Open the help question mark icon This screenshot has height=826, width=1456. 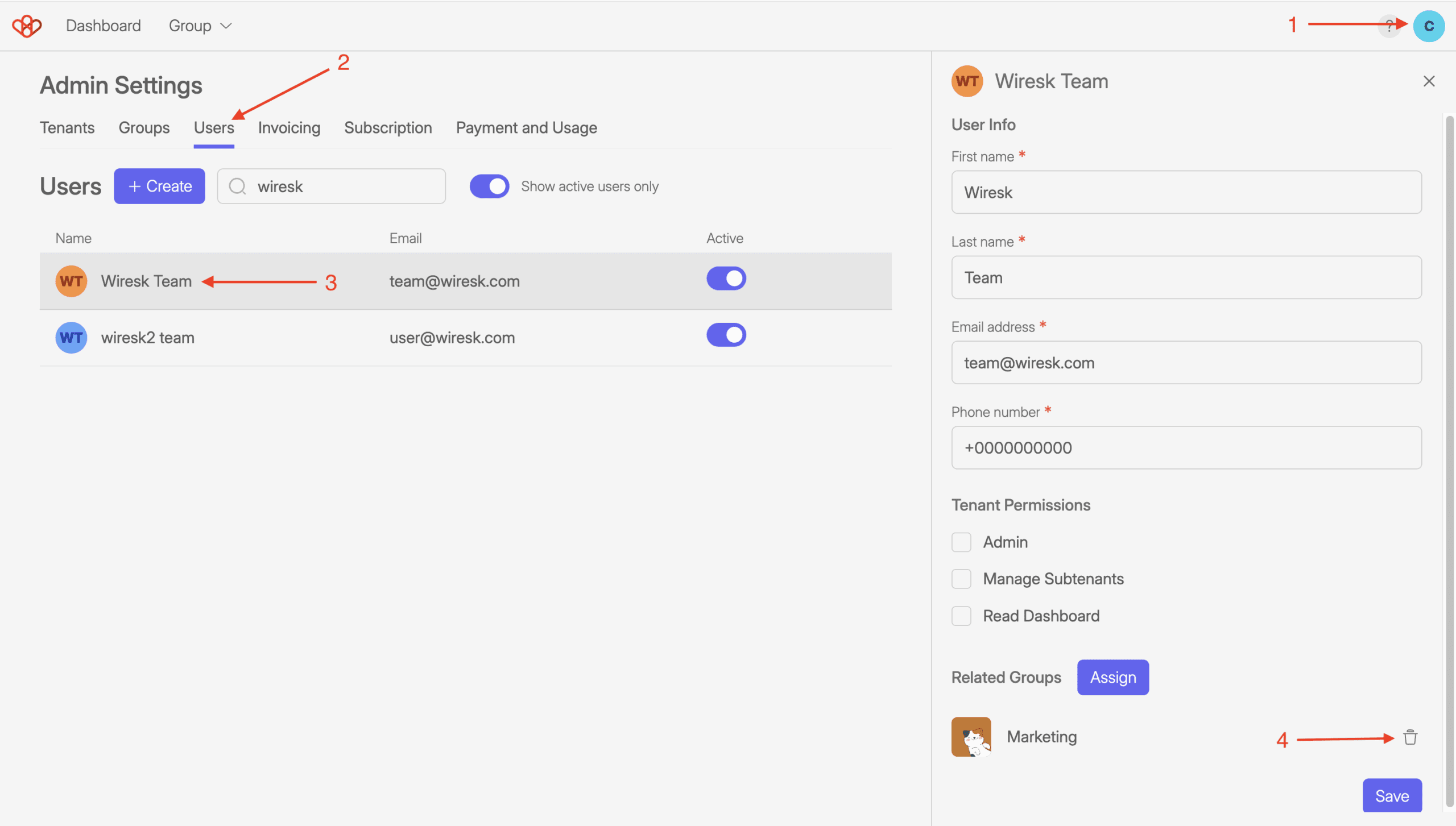tap(1389, 26)
